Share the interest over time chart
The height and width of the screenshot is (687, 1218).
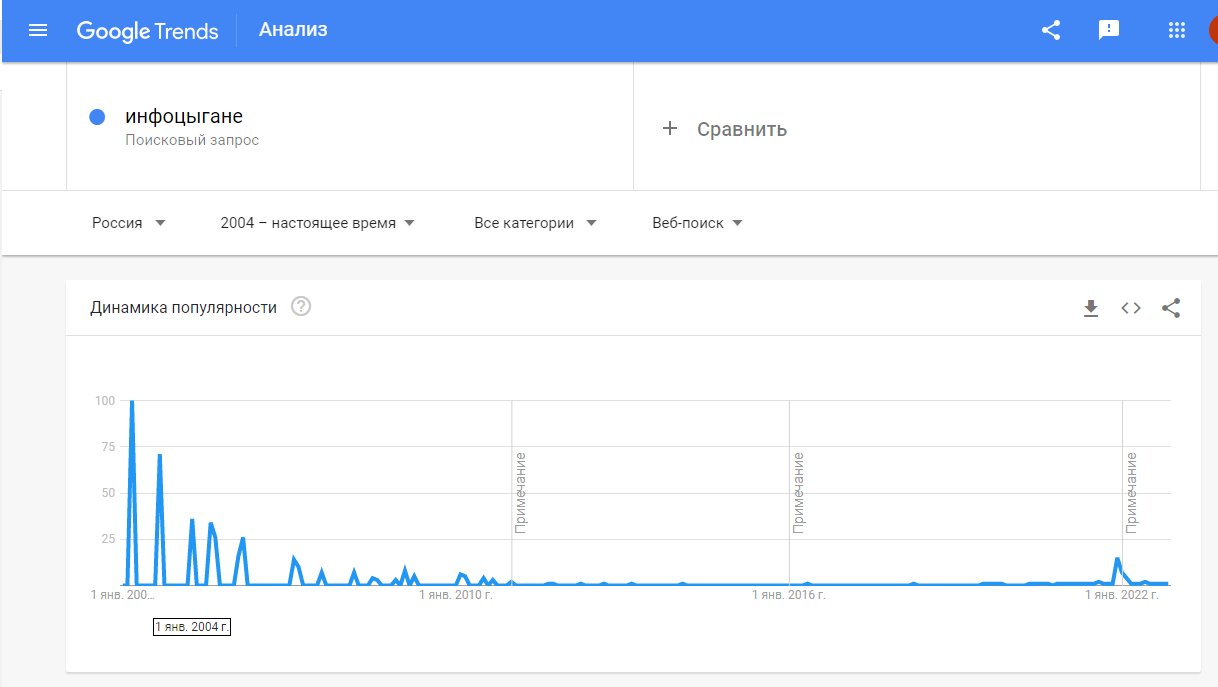[1171, 308]
